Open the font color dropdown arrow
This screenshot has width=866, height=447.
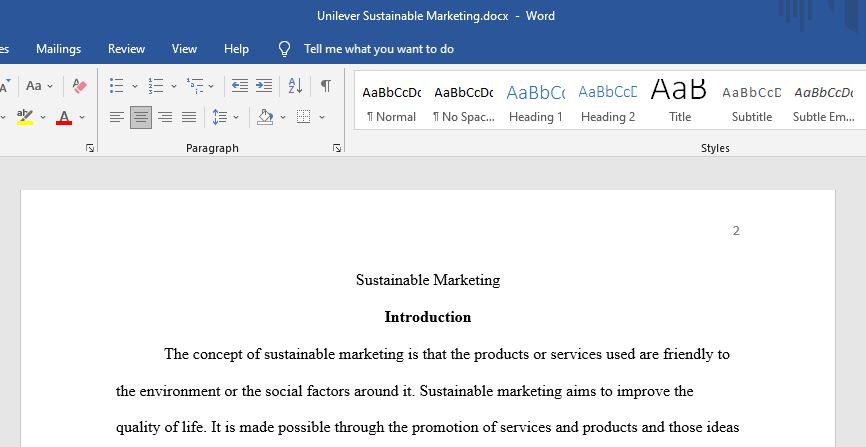point(82,118)
